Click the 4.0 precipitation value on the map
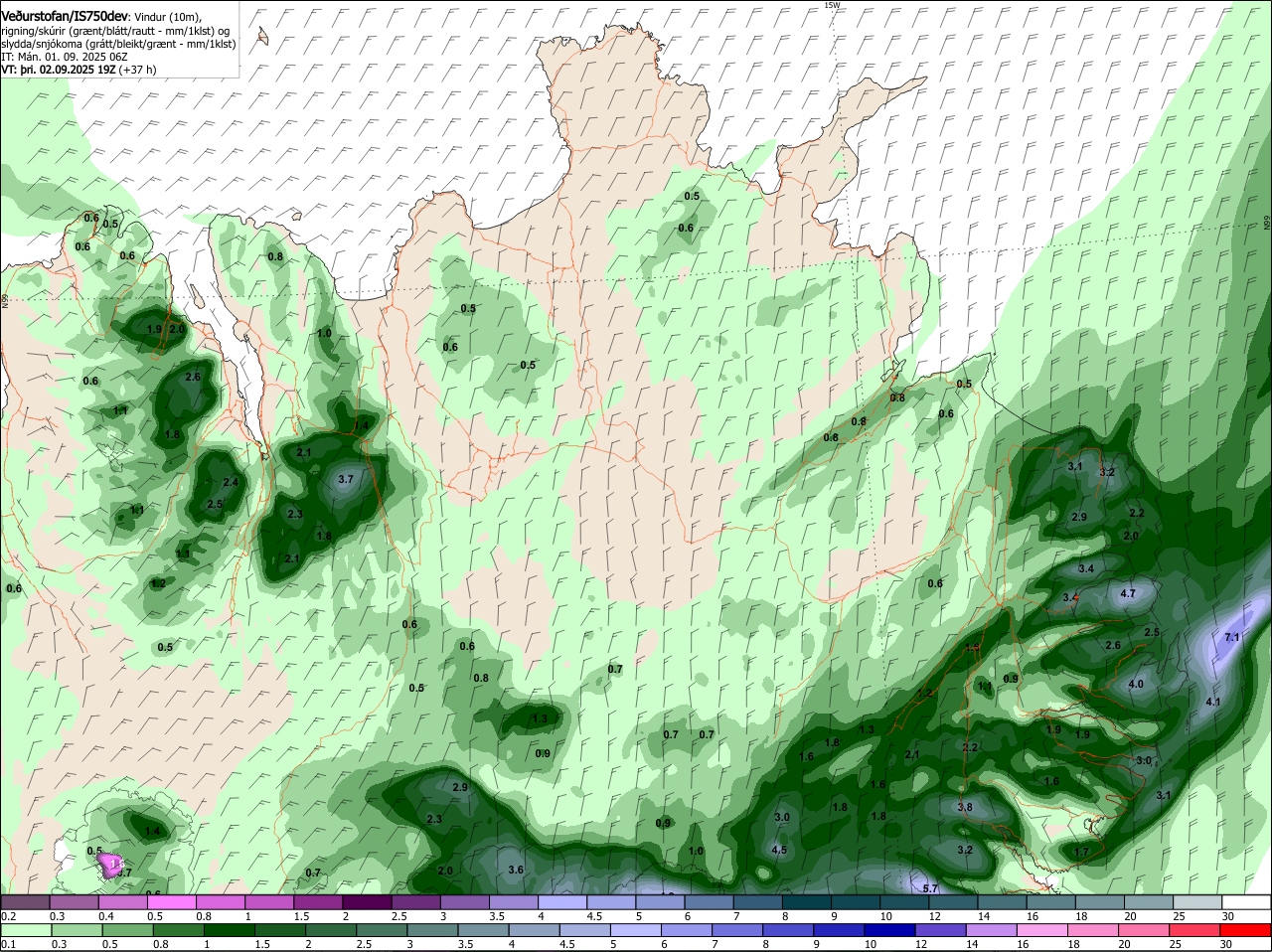Screen dimensions: 1272x952 [x=1136, y=685]
